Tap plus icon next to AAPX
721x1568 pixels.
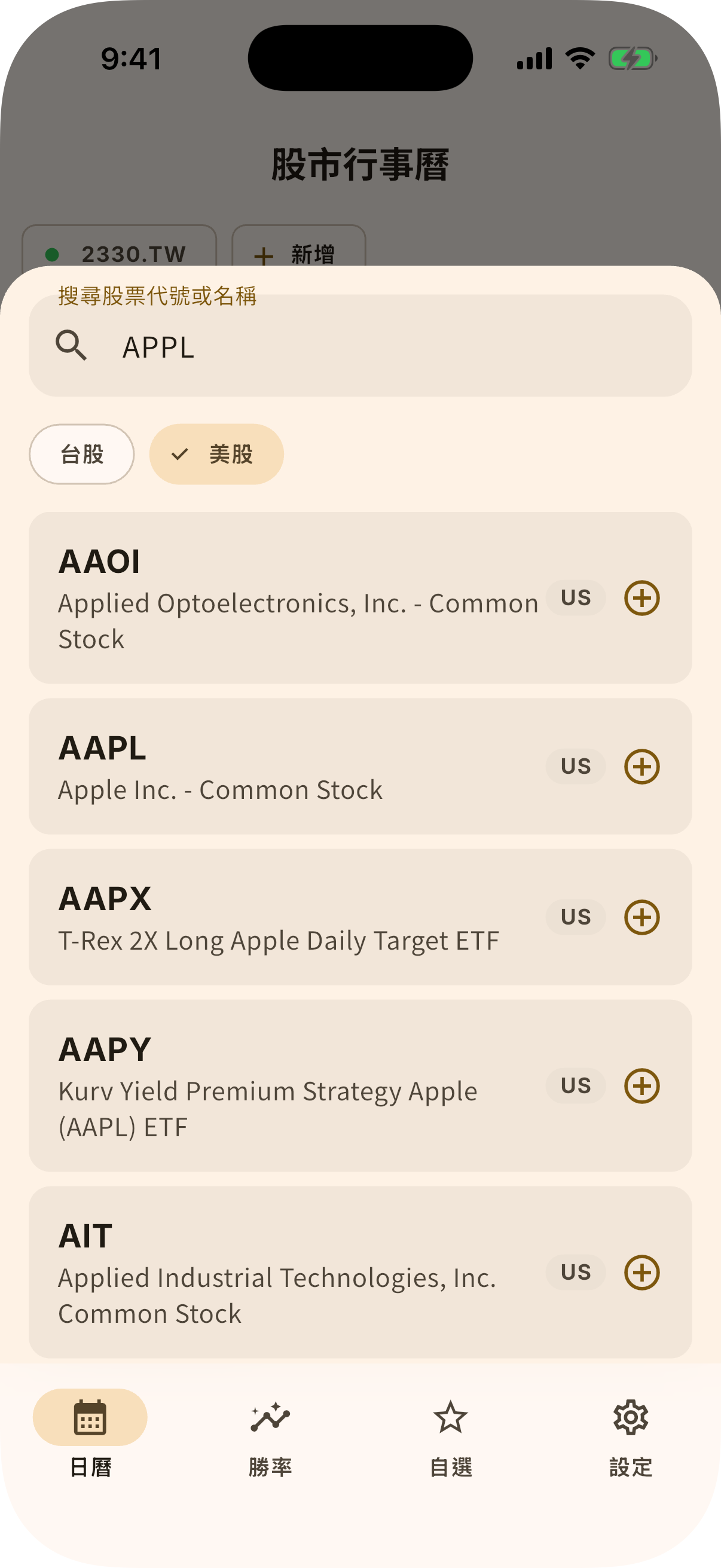[x=642, y=917]
